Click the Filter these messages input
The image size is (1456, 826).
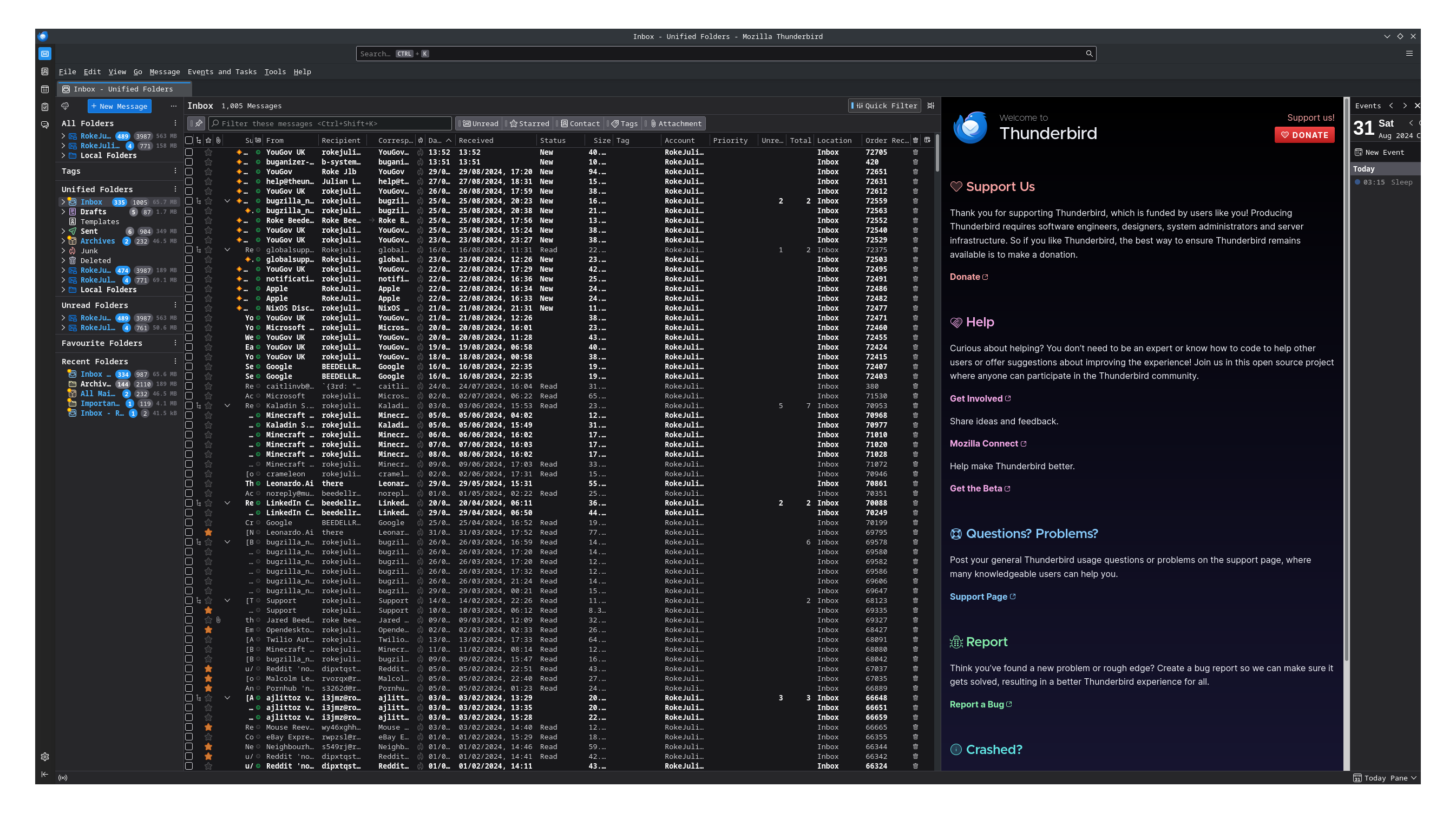pos(330,123)
